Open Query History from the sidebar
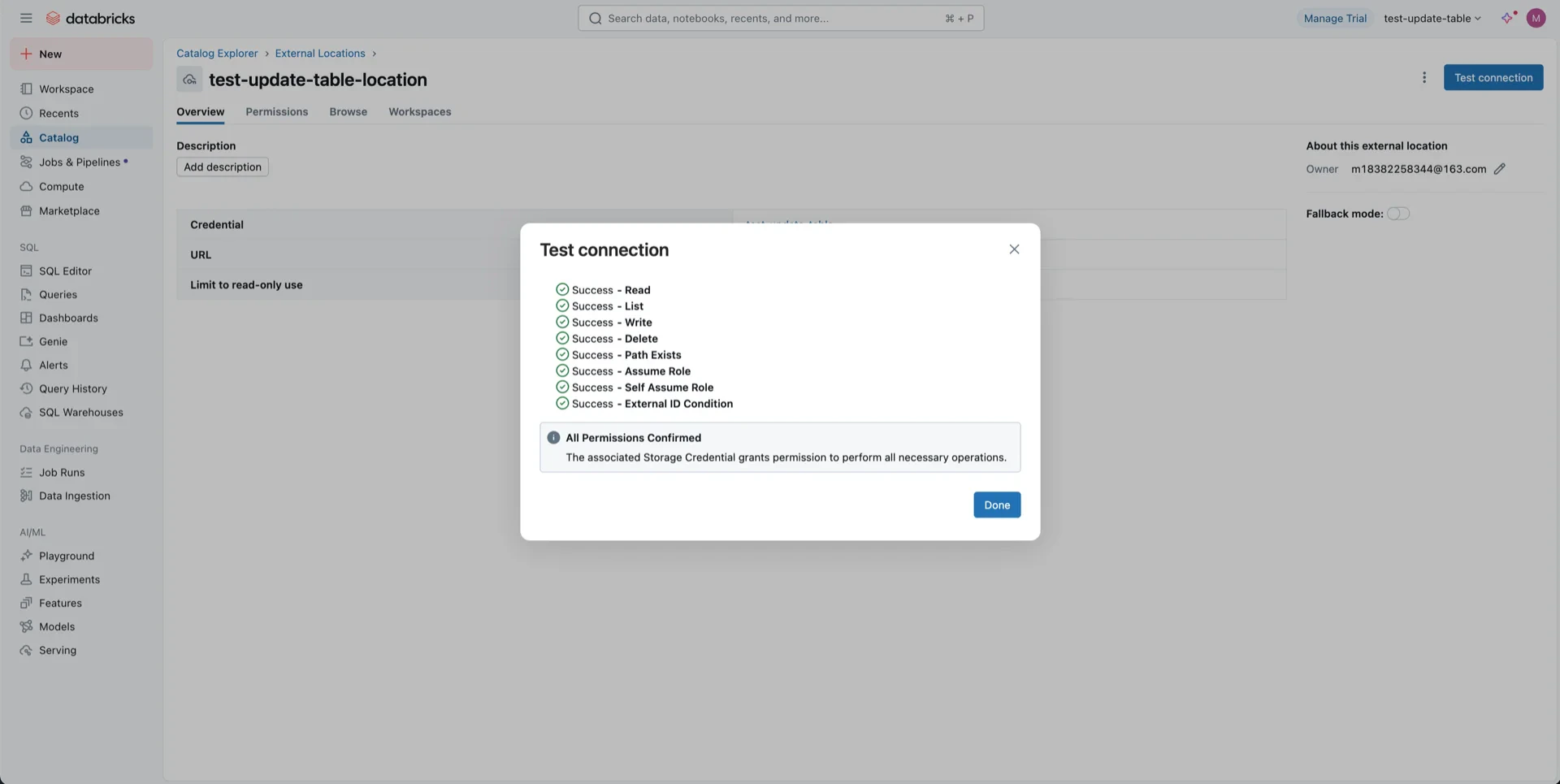Image resolution: width=1560 pixels, height=784 pixels. pyautogui.click(x=73, y=389)
